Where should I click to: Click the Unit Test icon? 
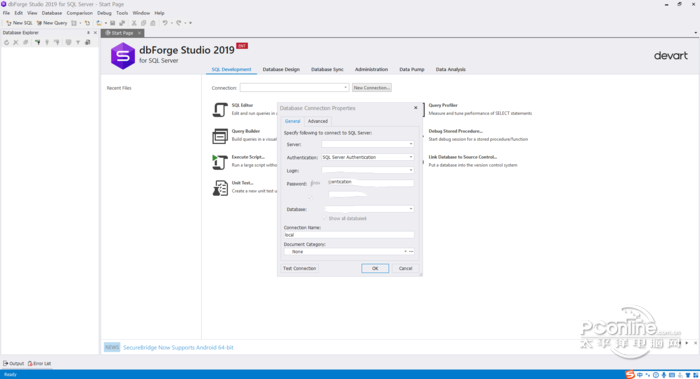coord(220,187)
